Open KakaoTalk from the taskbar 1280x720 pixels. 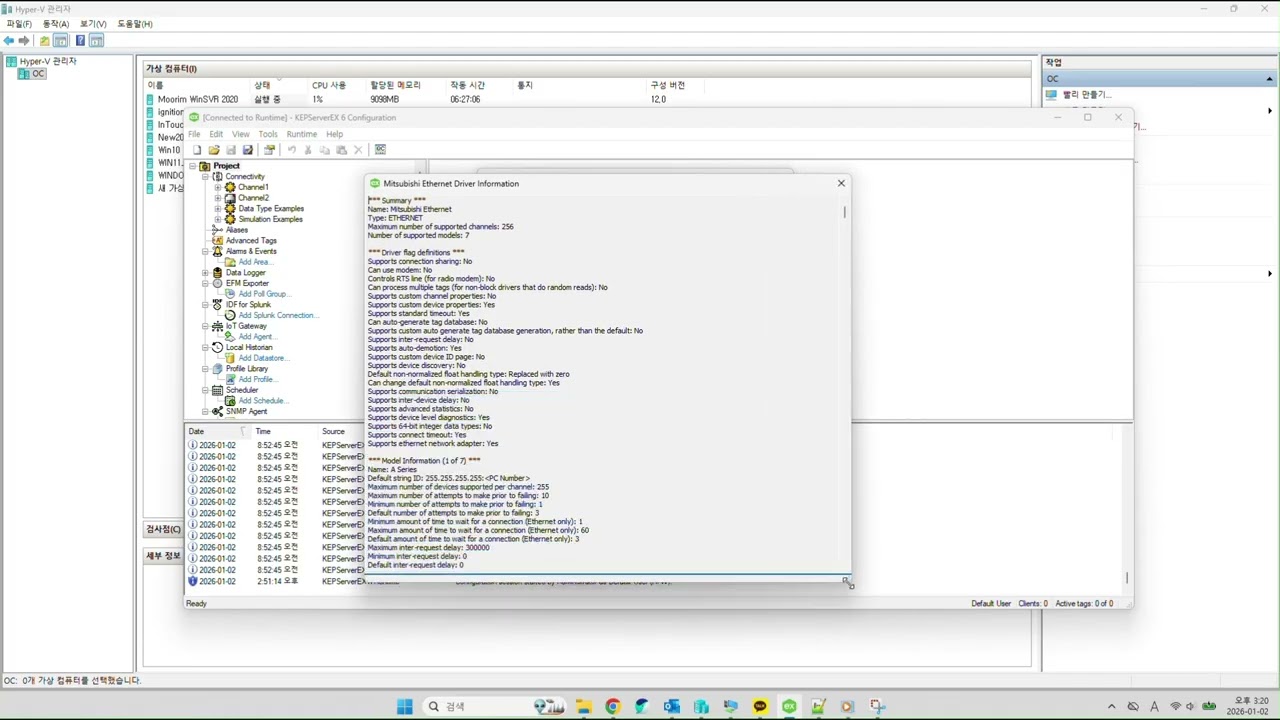(761, 706)
